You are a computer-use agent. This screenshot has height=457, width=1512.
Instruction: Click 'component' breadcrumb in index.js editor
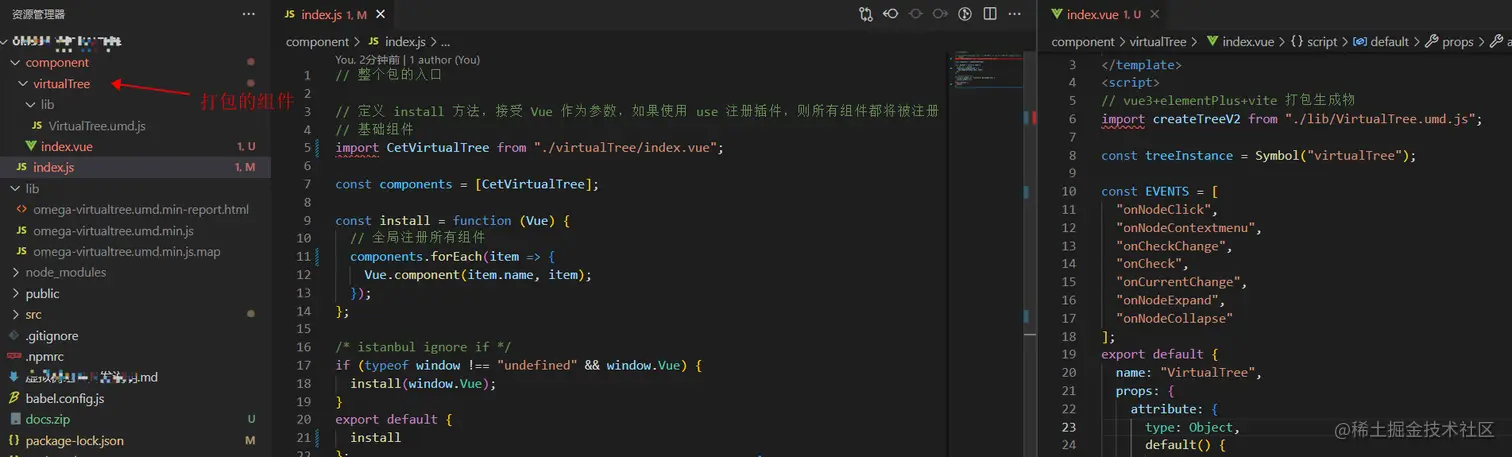click(317, 42)
